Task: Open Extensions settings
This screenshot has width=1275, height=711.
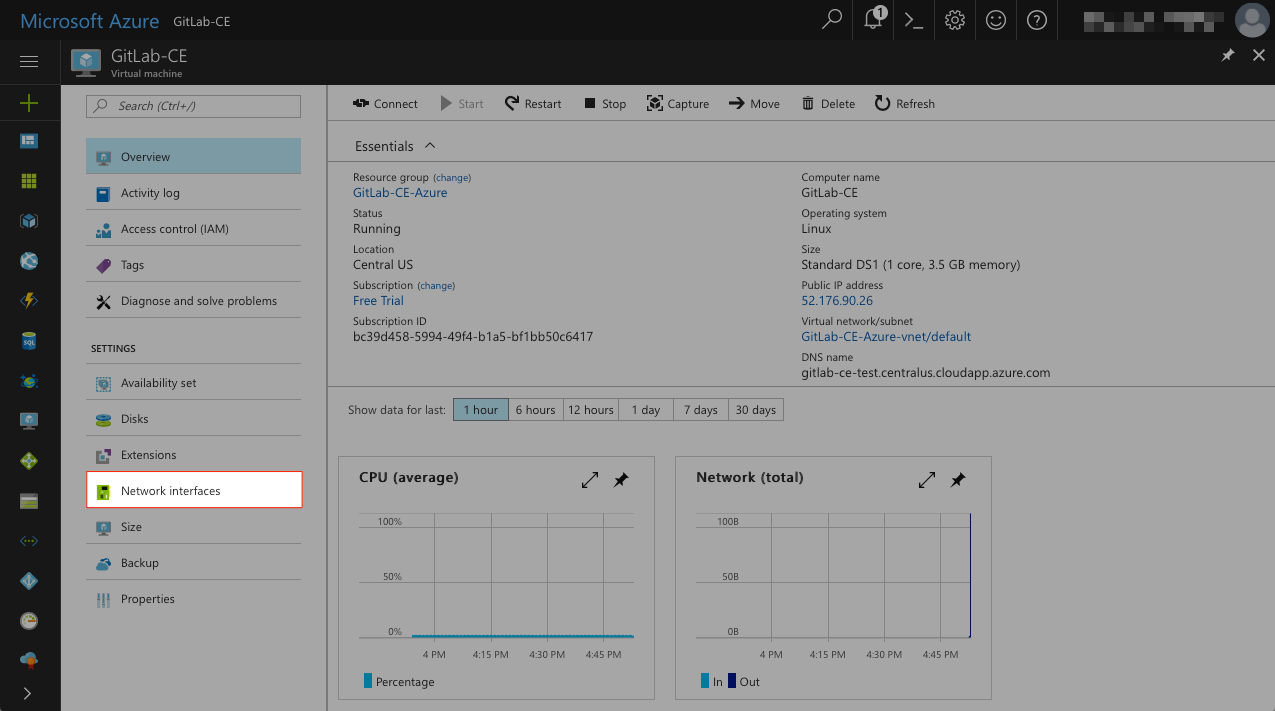Action: point(194,455)
